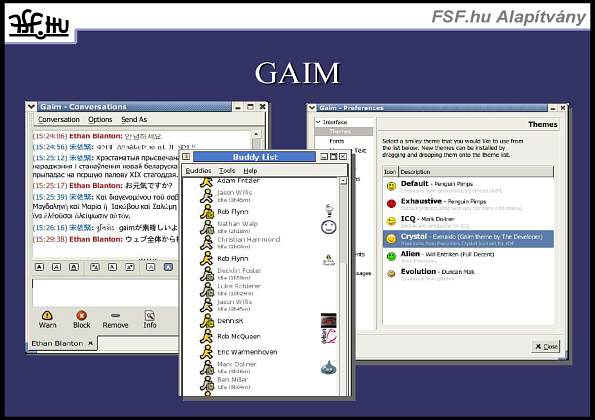Image resolution: width=595 pixels, height=420 pixels.
Task: Click the Exhaustive theme red smiley icon
Action: pyautogui.click(x=391, y=203)
